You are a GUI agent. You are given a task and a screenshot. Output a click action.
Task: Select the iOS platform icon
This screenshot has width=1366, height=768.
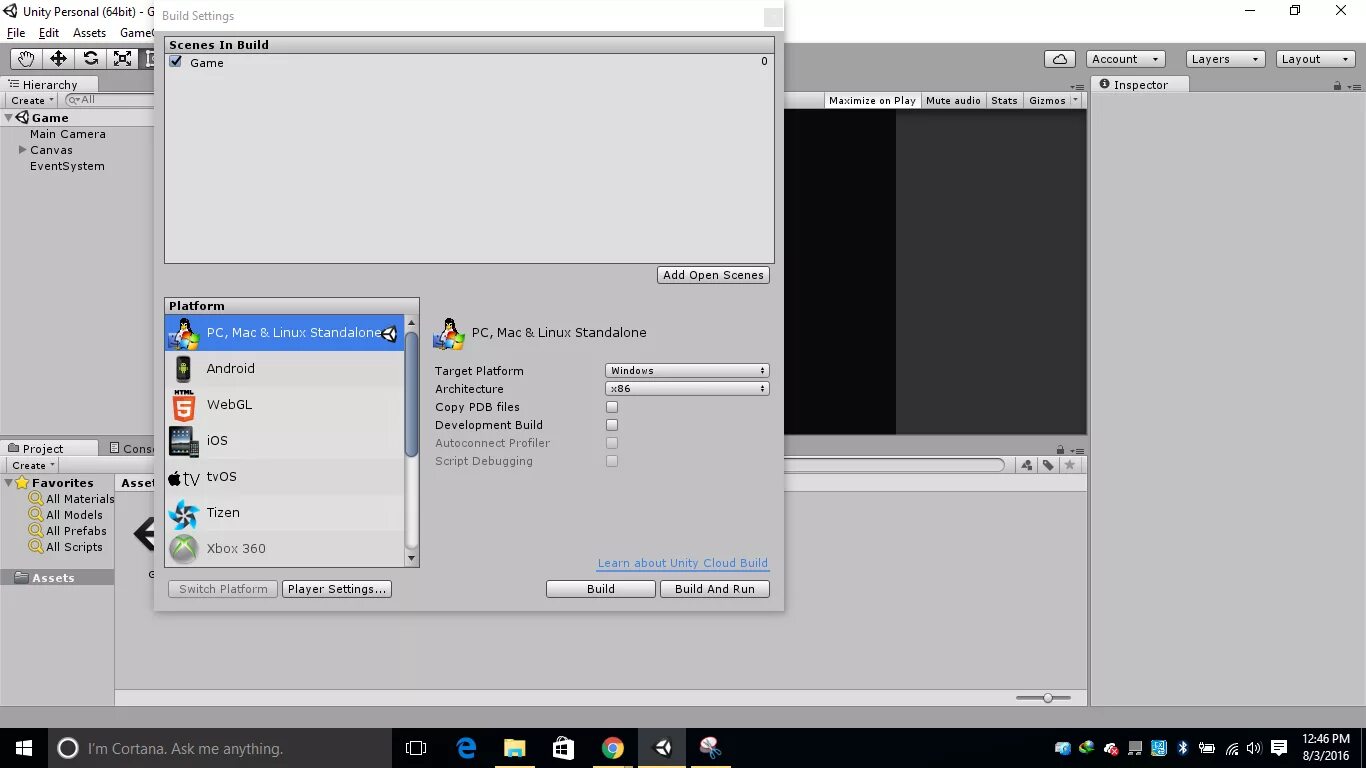click(184, 441)
